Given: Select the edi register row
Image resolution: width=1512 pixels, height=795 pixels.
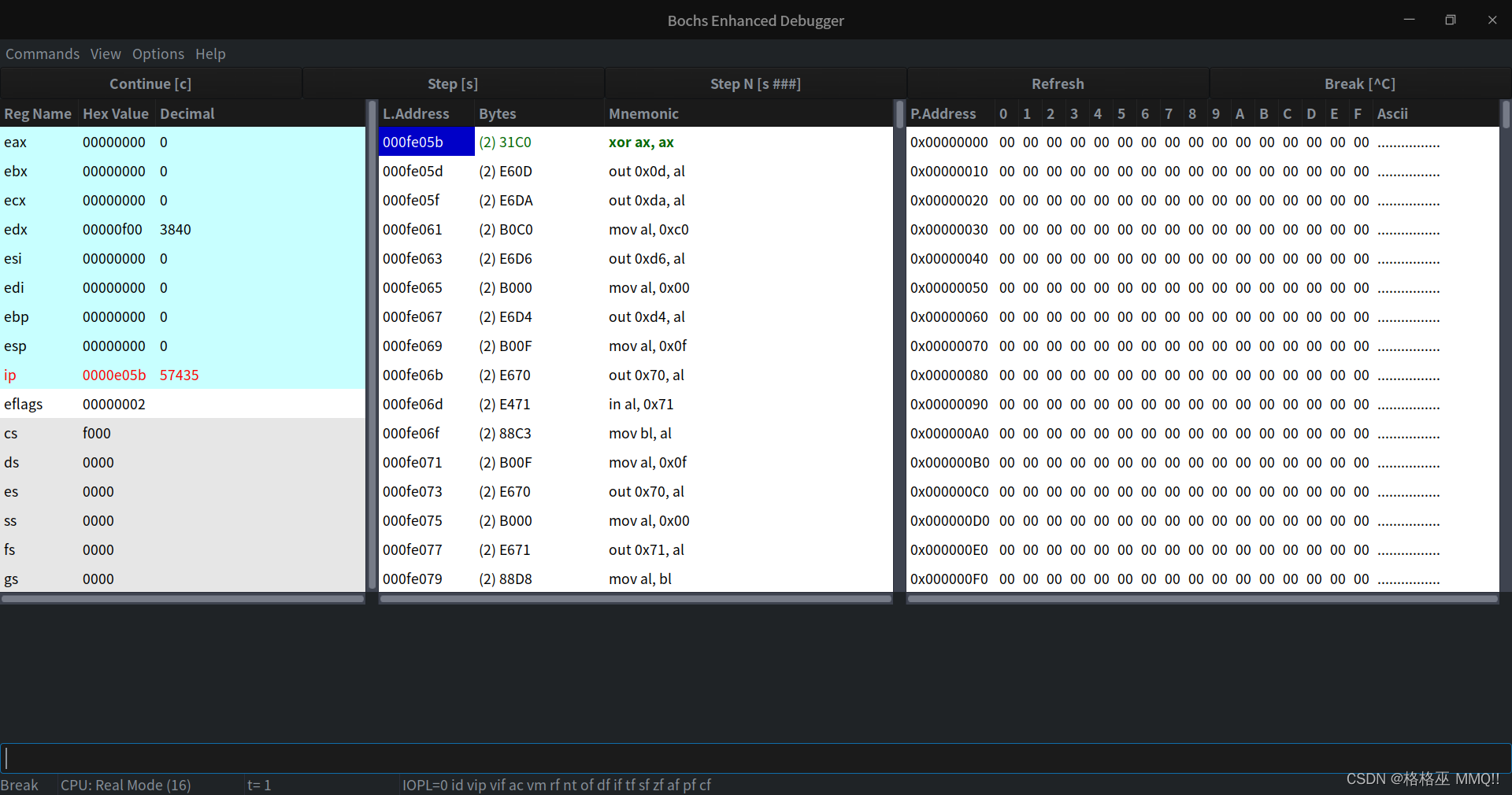Looking at the screenshot, I should click(183, 287).
